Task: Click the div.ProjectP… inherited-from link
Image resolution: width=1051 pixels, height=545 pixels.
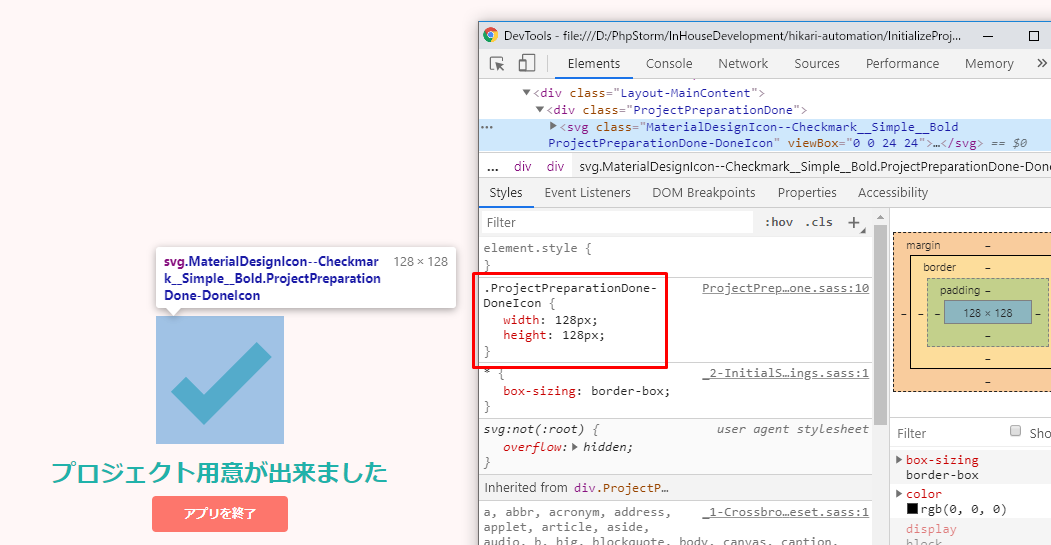Action: [621, 488]
